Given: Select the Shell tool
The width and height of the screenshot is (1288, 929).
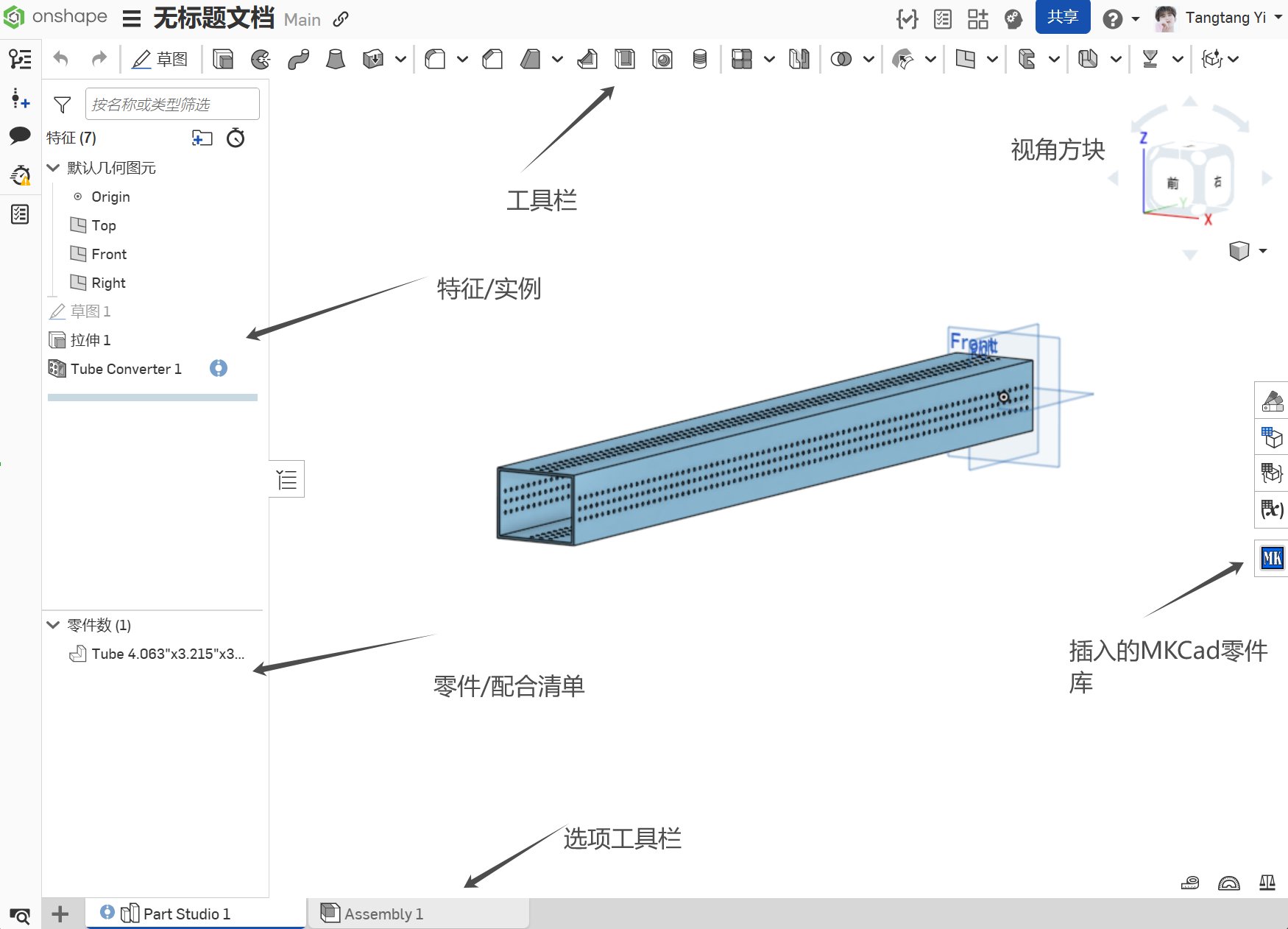Looking at the screenshot, I should [x=625, y=59].
